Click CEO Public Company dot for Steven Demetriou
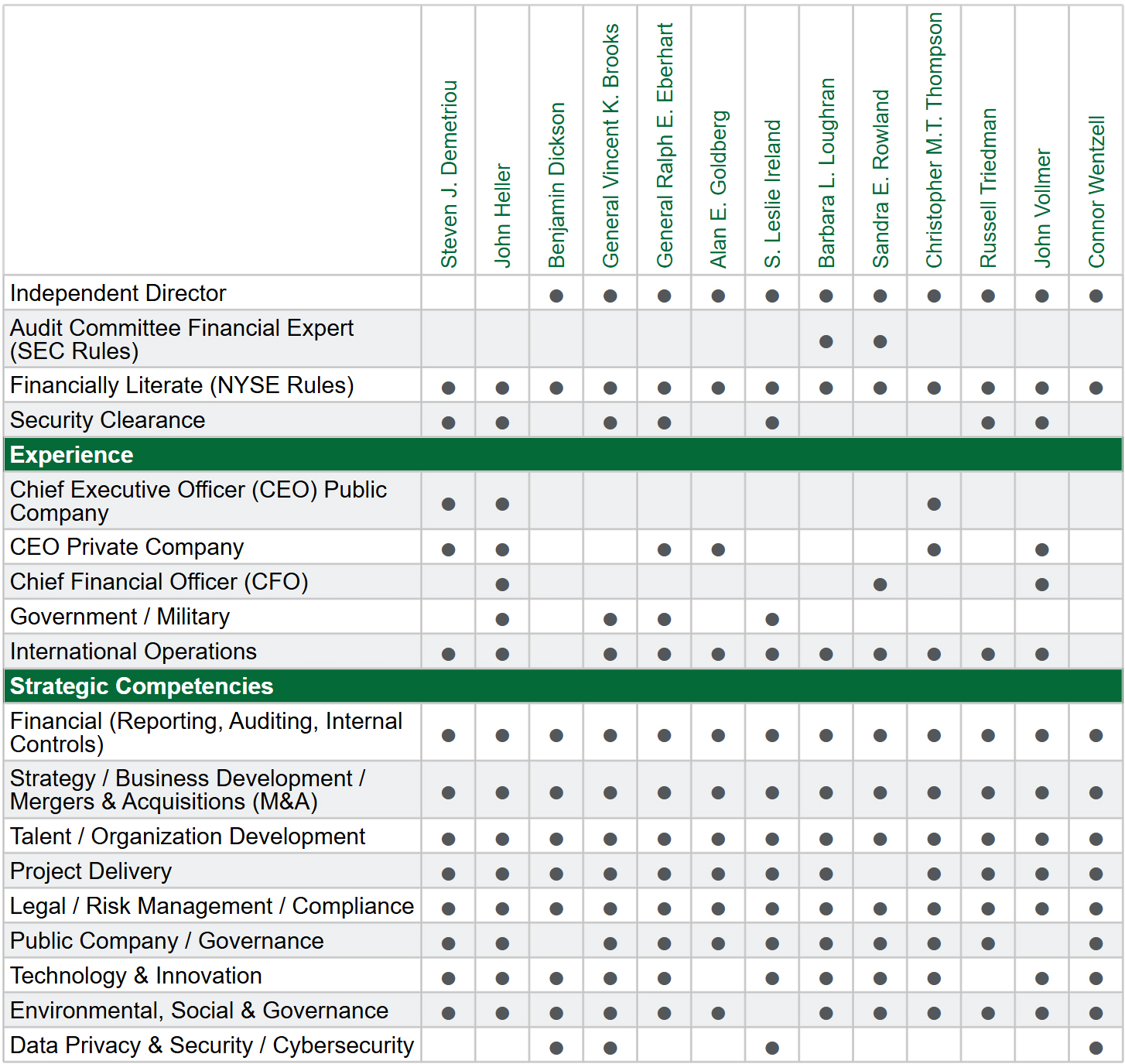 pyautogui.click(x=449, y=504)
